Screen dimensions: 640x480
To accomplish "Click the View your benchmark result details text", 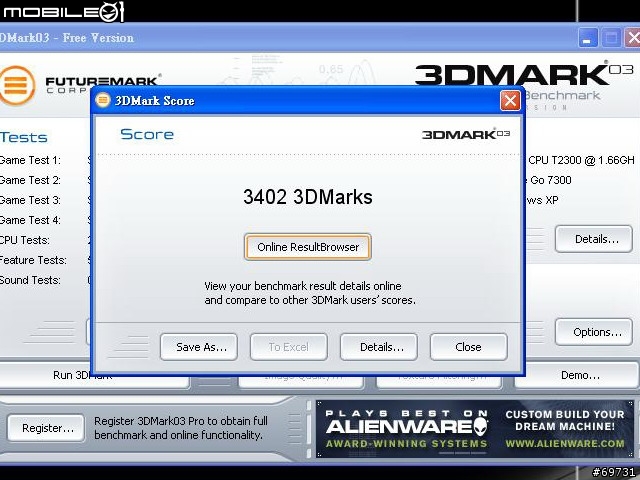I will coord(310,293).
